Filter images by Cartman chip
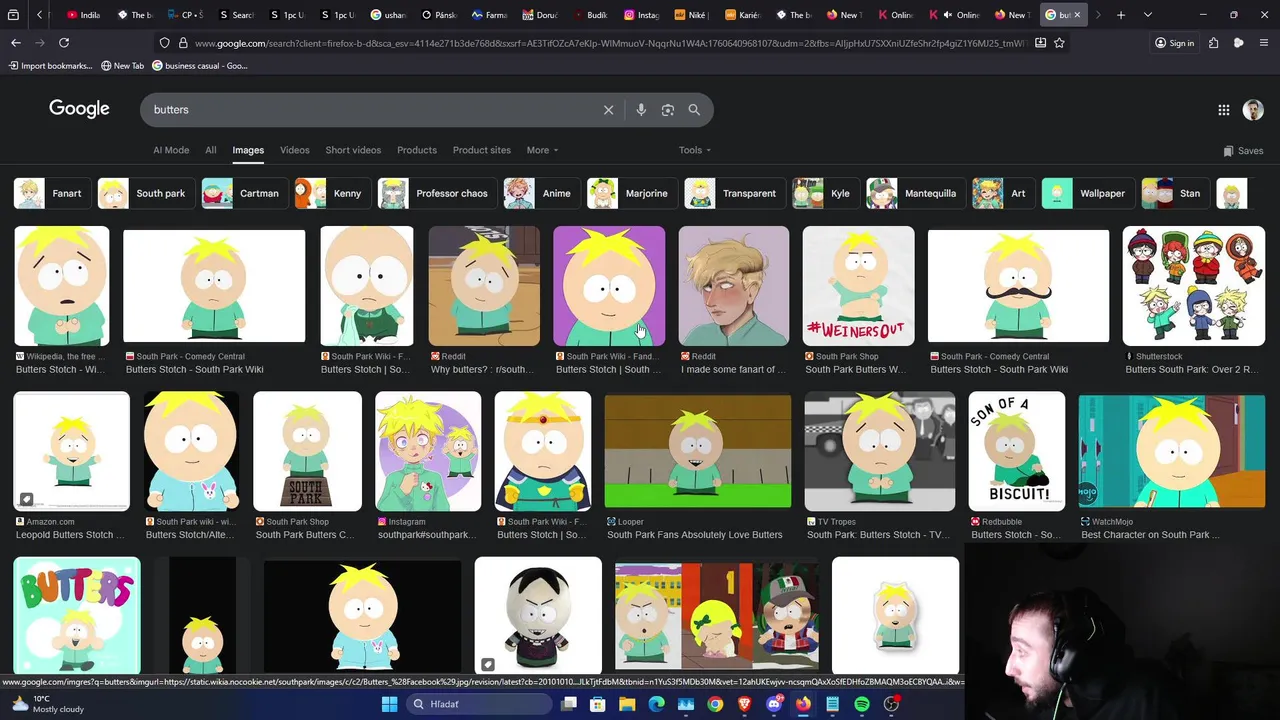1280x720 pixels. click(245, 193)
